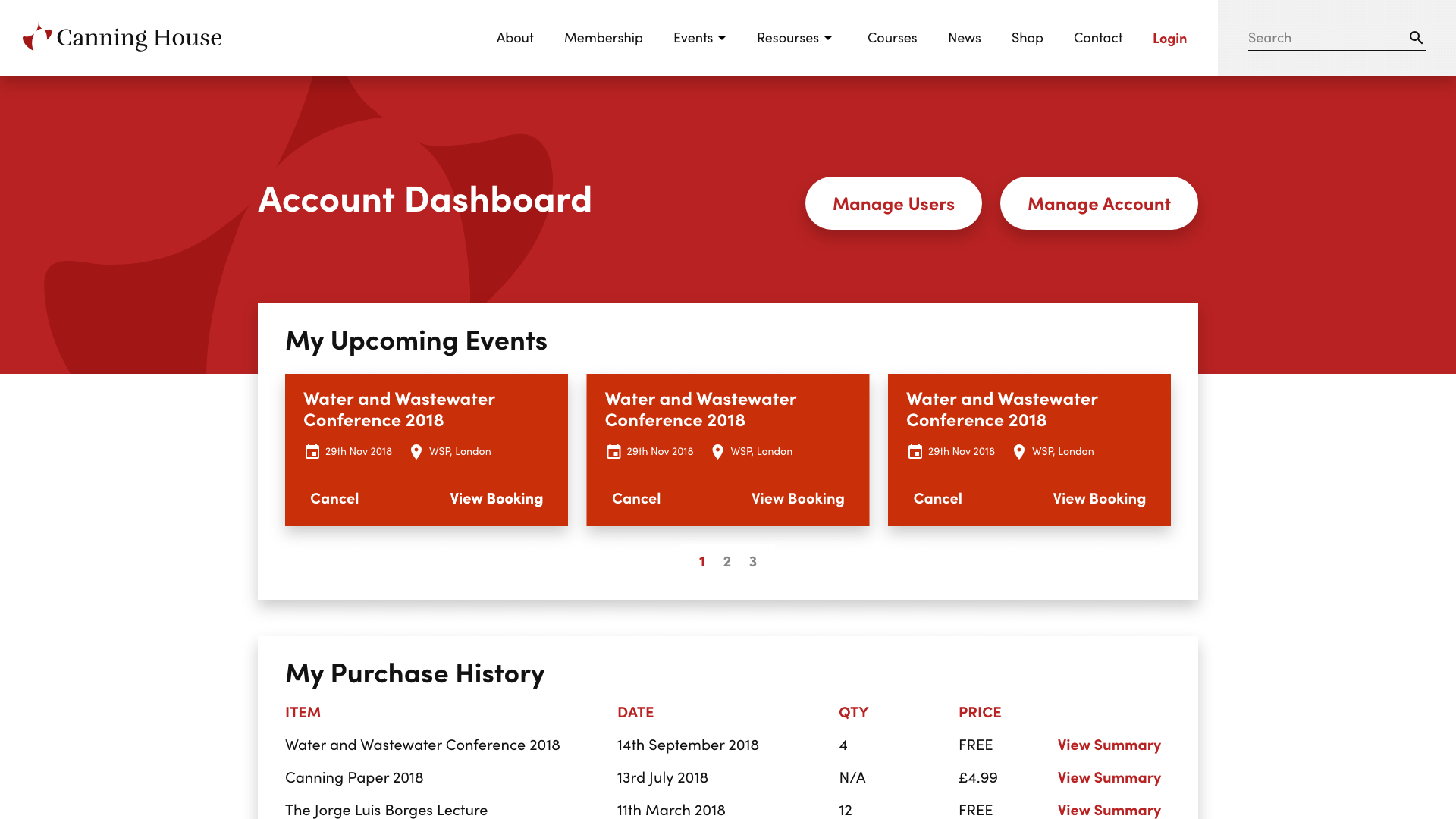Click calendar icon on second event card
This screenshot has height=819, width=1456.
coord(613,452)
